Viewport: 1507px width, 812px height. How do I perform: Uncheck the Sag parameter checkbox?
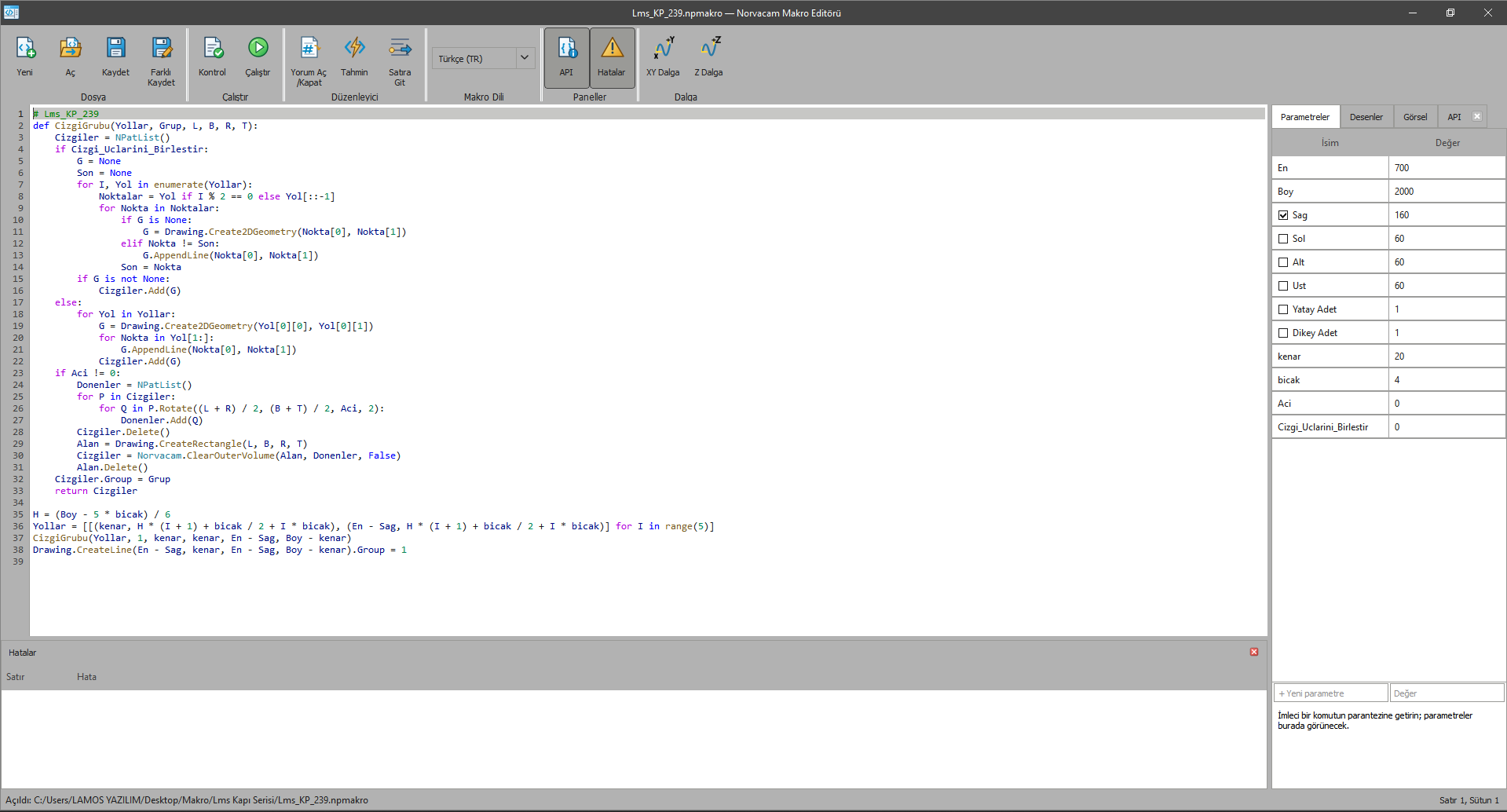point(1283,215)
